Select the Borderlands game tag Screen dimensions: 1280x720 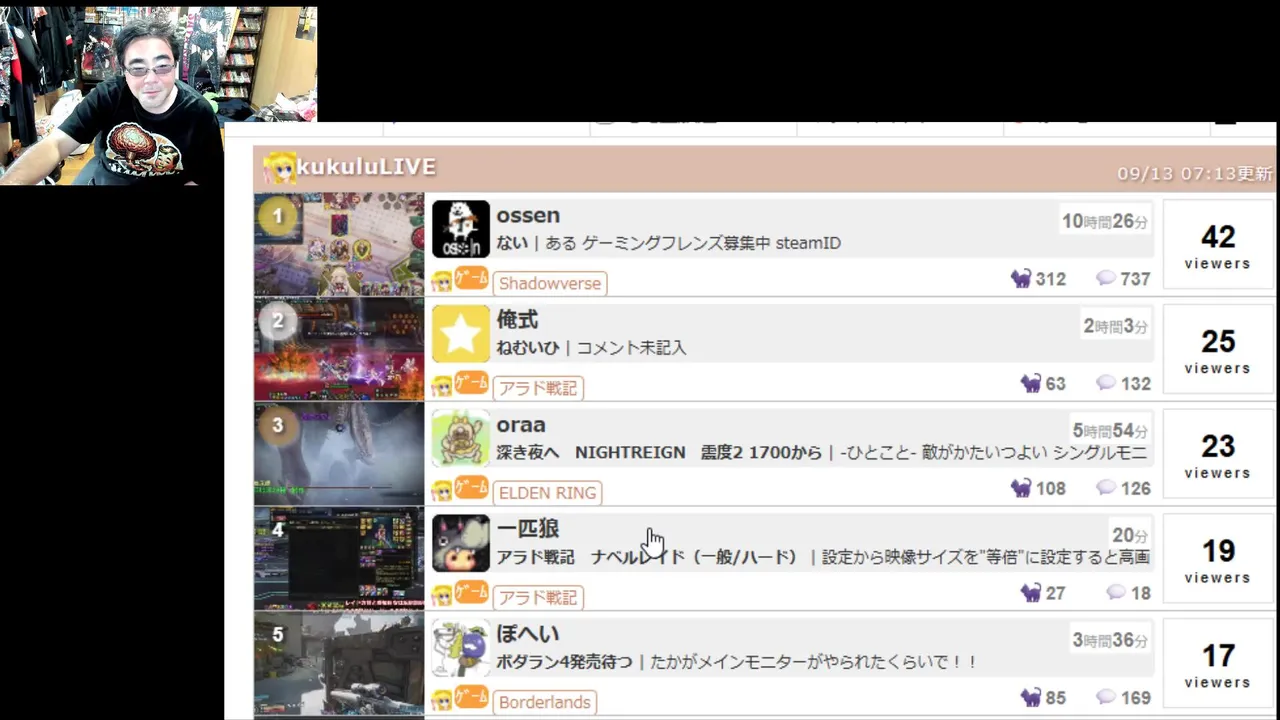pyautogui.click(x=544, y=702)
